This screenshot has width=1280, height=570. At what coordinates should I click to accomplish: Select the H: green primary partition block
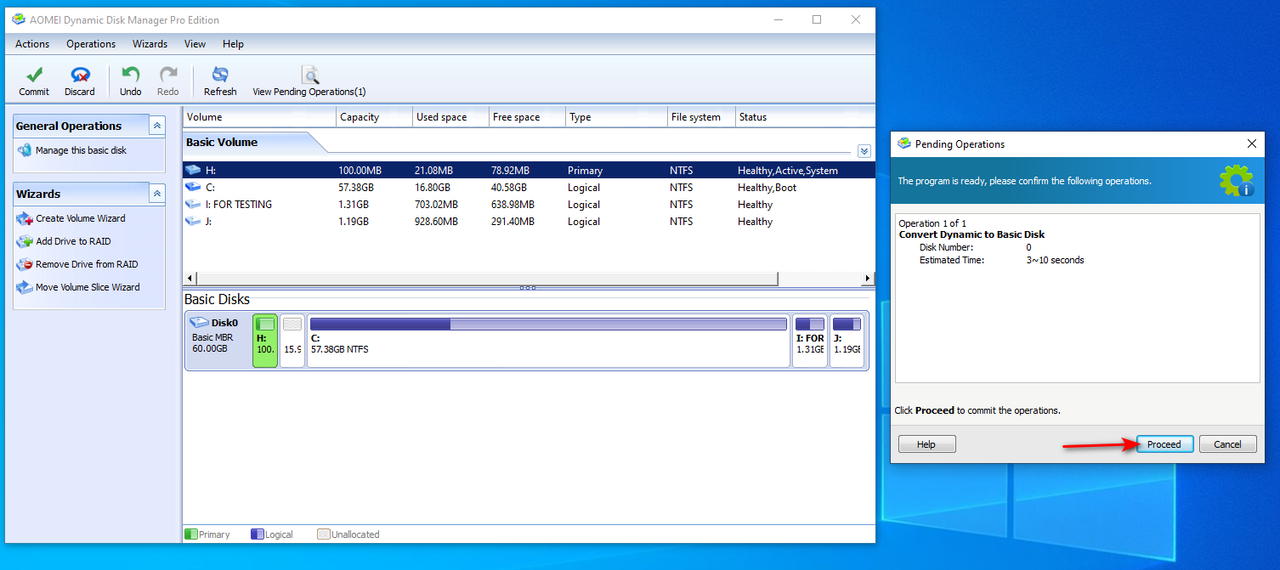point(265,340)
